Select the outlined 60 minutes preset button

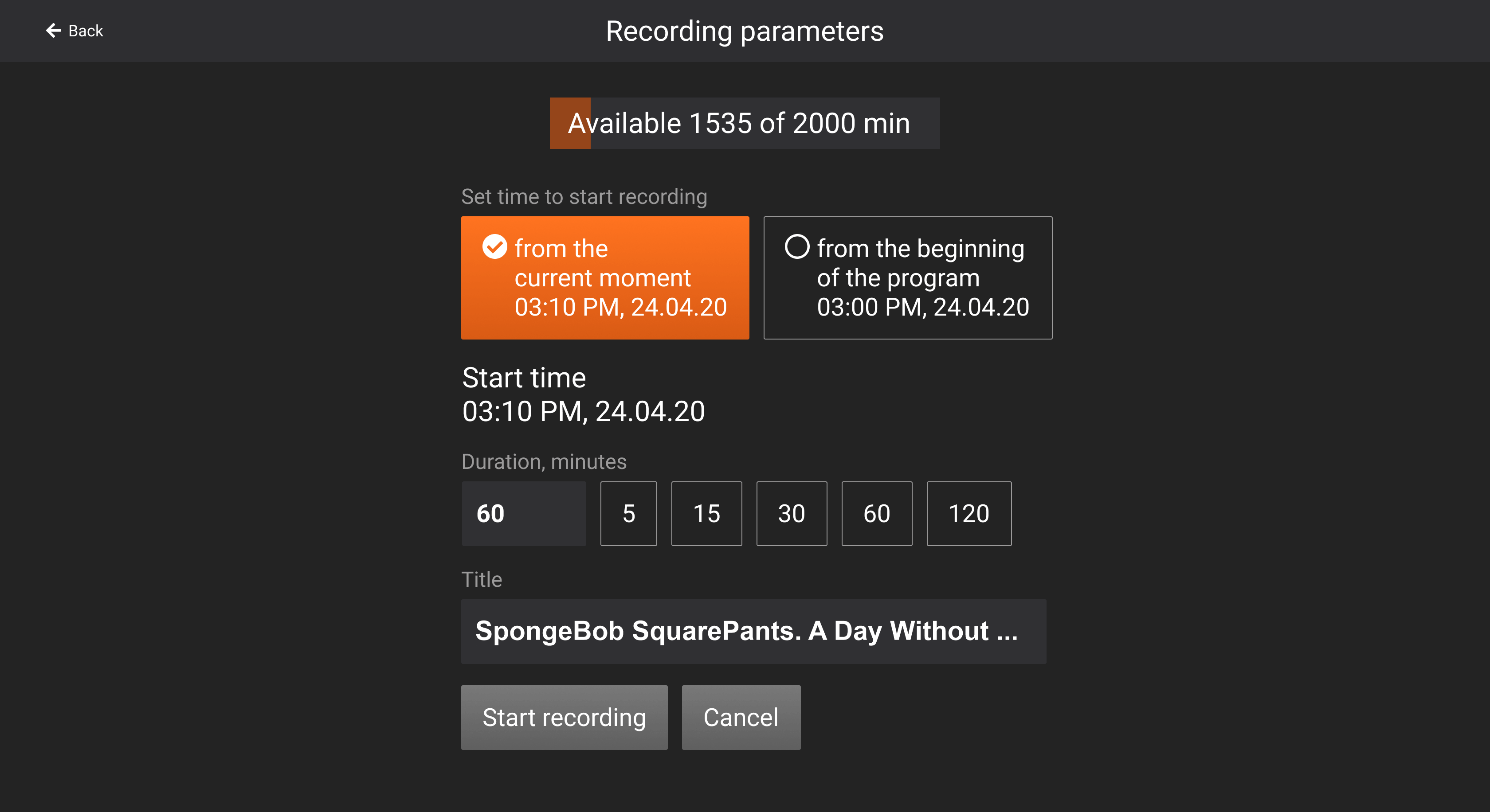[876, 513]
